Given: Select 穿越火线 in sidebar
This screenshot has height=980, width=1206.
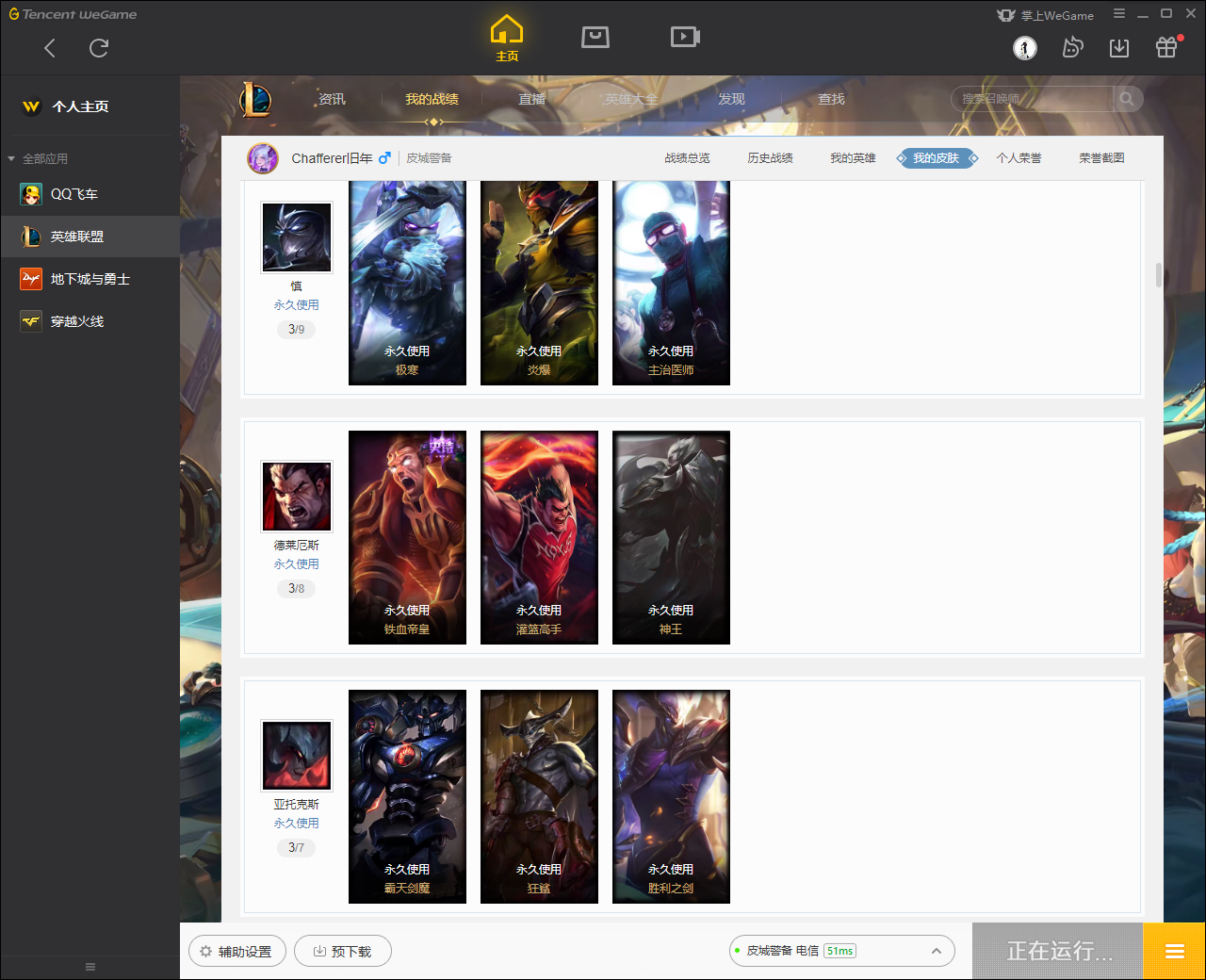Looking at the screenshot, I should [90, 321].
